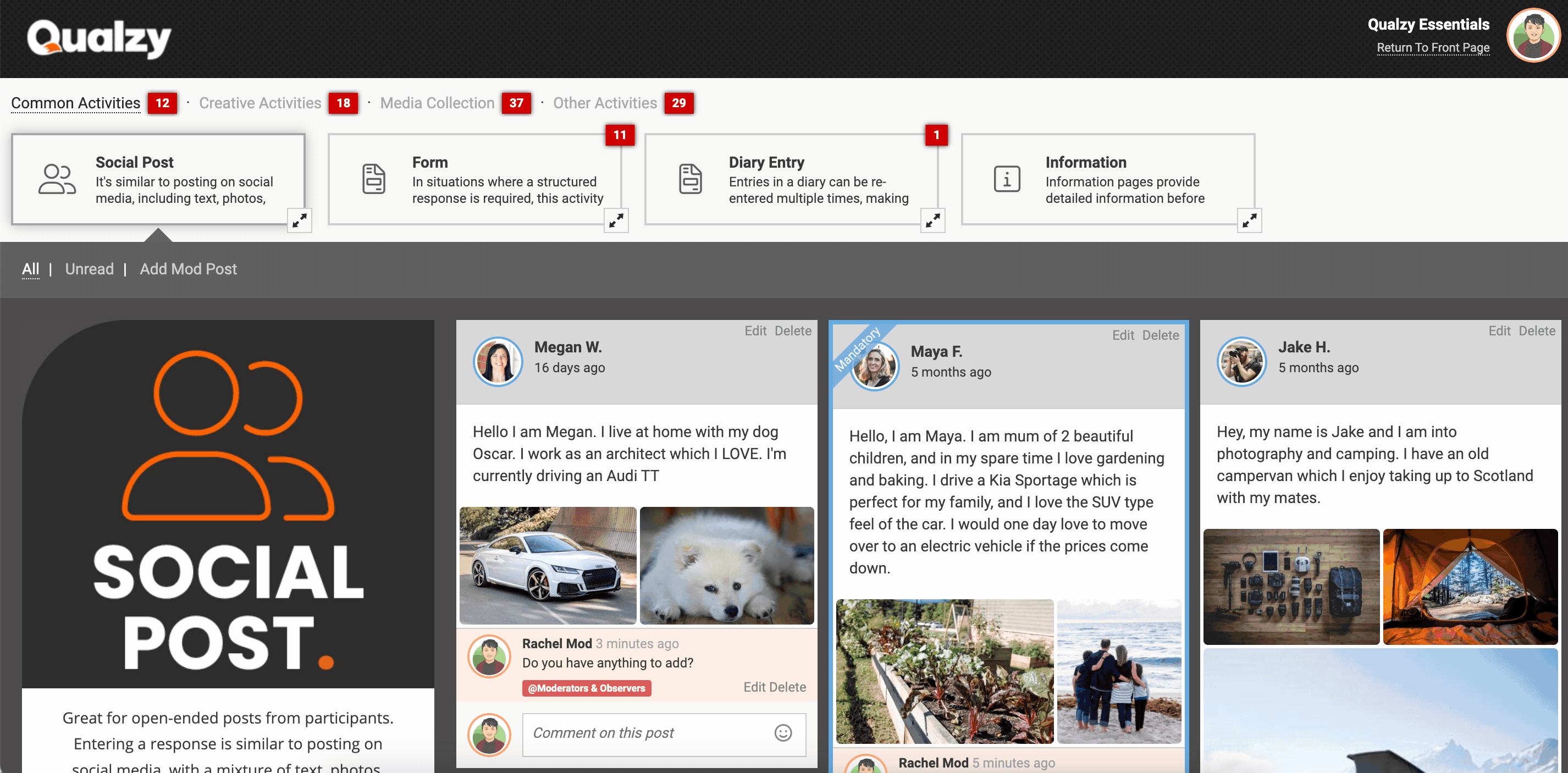Click Add Mod Post link
Image resolution: width=1568 pixels, height=773 pixels.
188,269
